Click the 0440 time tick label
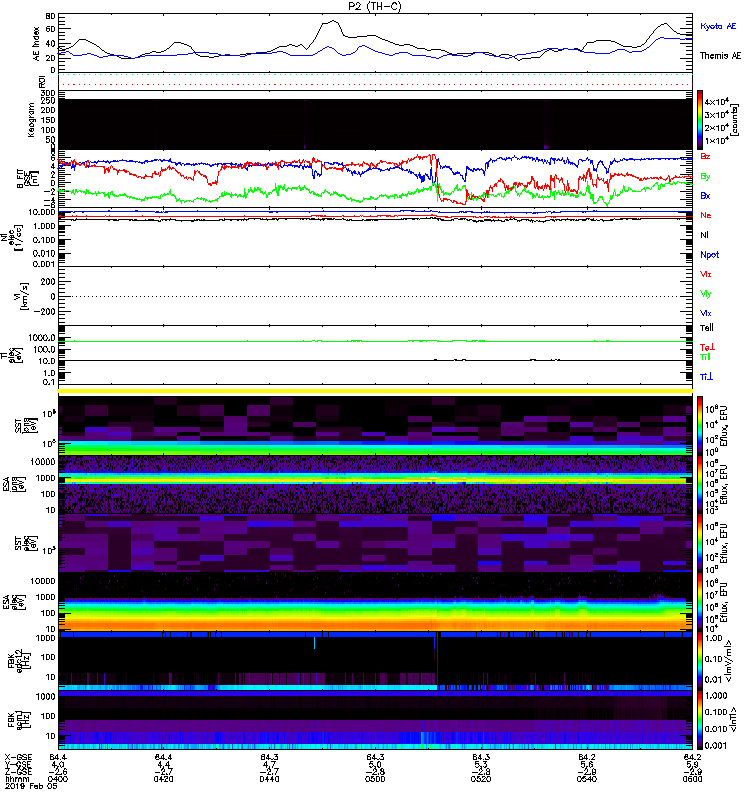Image resolution: width=750 pixels, height=800 pixels. point(269,780)
